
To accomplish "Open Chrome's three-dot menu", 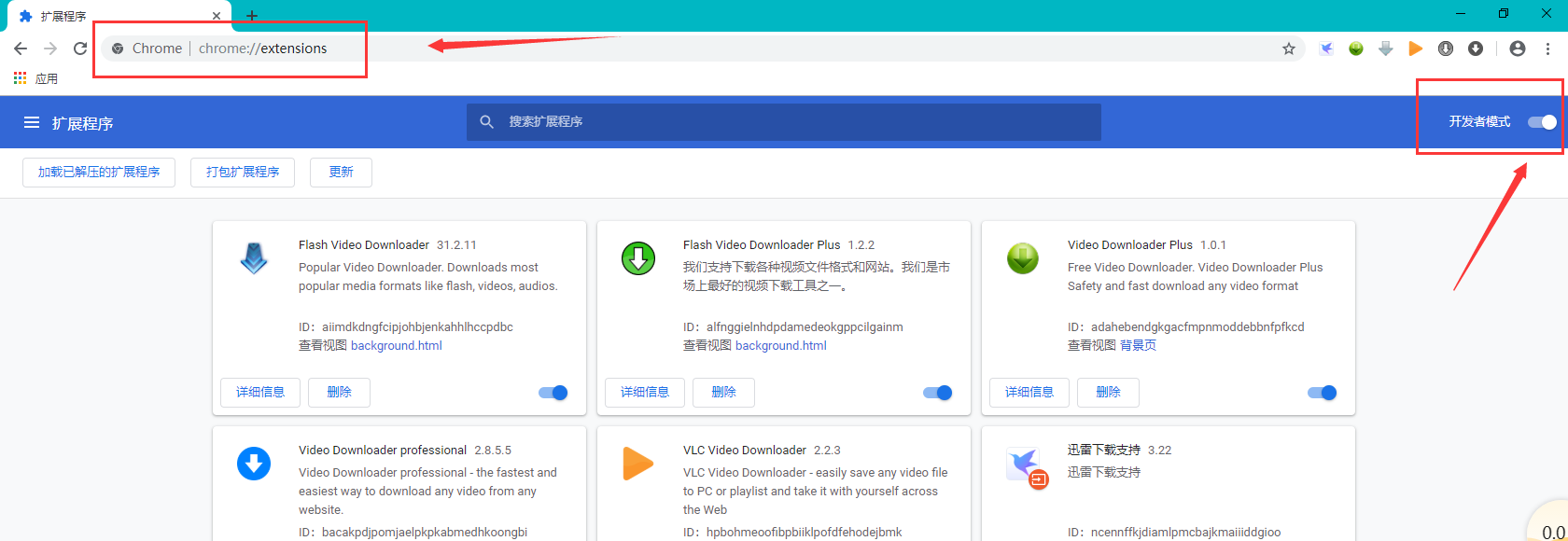I will 1548,49.
